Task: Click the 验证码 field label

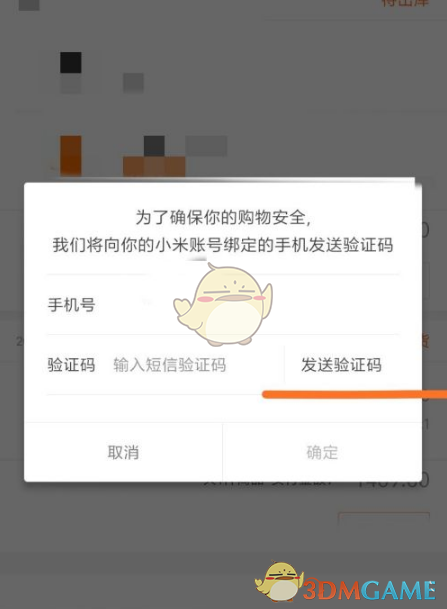Action: 71,365
